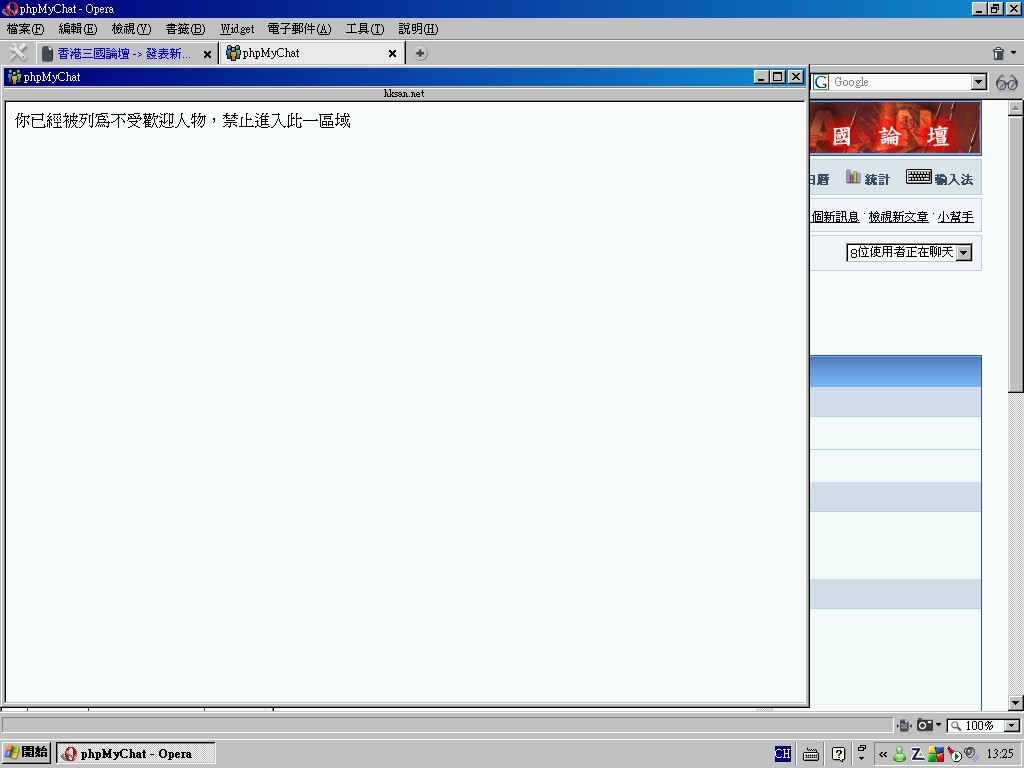This screenshot has height=768, width=1024.
Task: Click the CH language indicator
Action: point(782,754)
